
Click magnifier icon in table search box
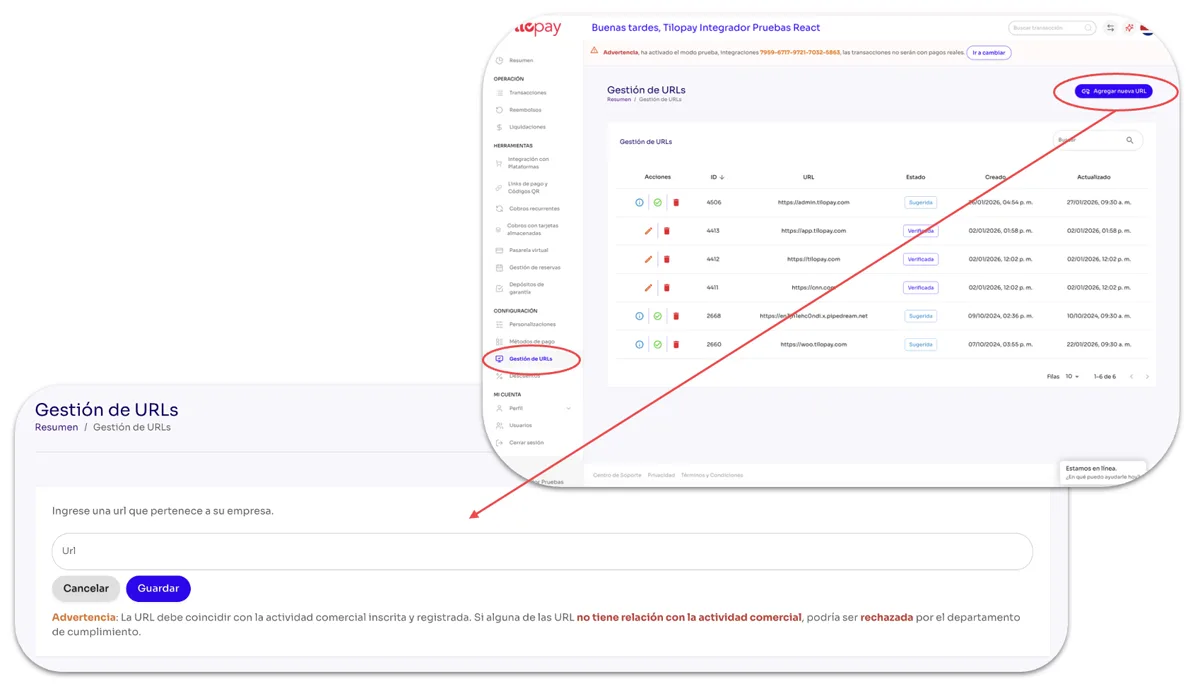[x=1130, y=141]
